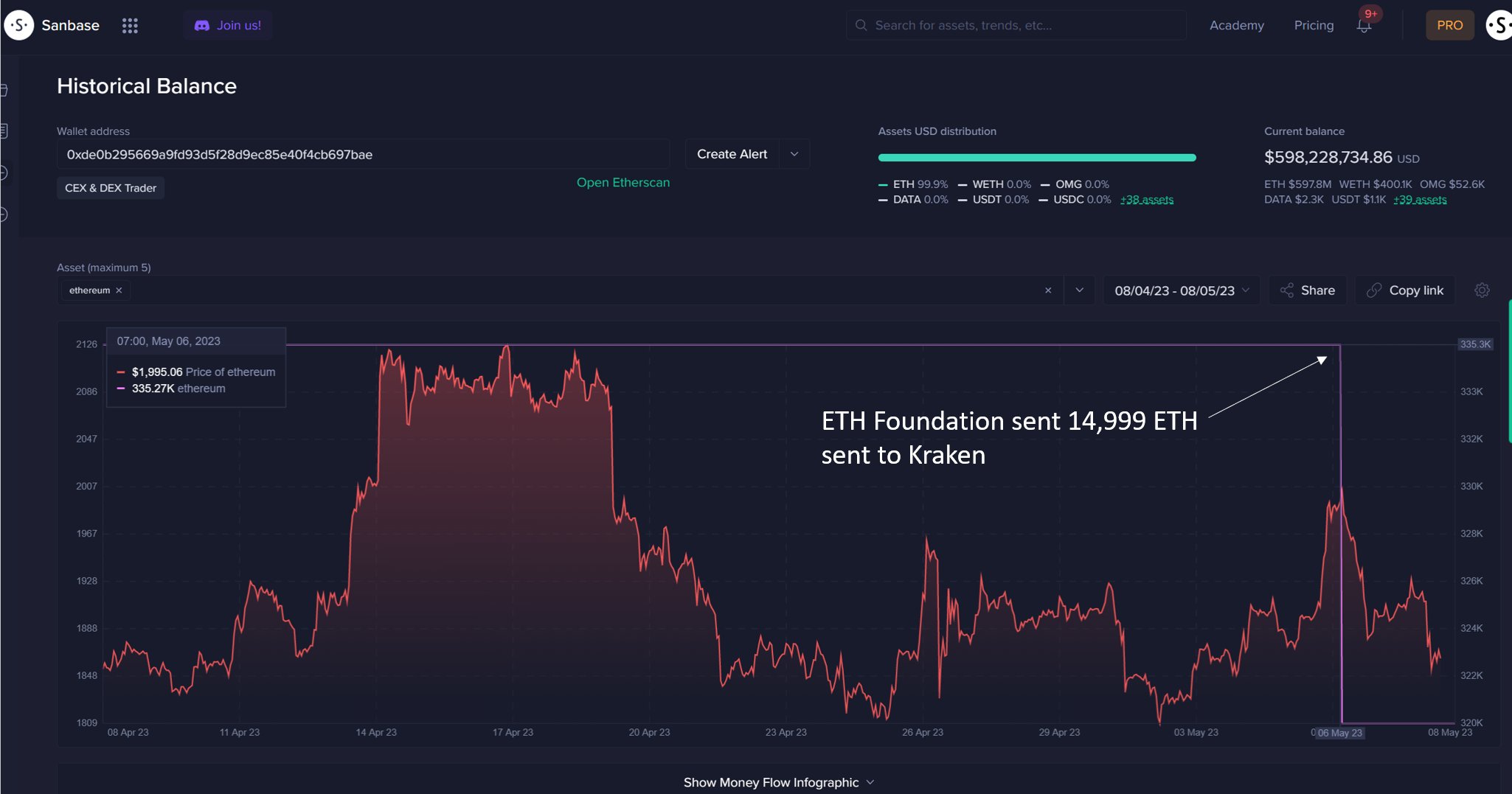This screenshot has height=794, width=1512.
Task: Open the notifications bell icon
Action: click(1364, 26)
